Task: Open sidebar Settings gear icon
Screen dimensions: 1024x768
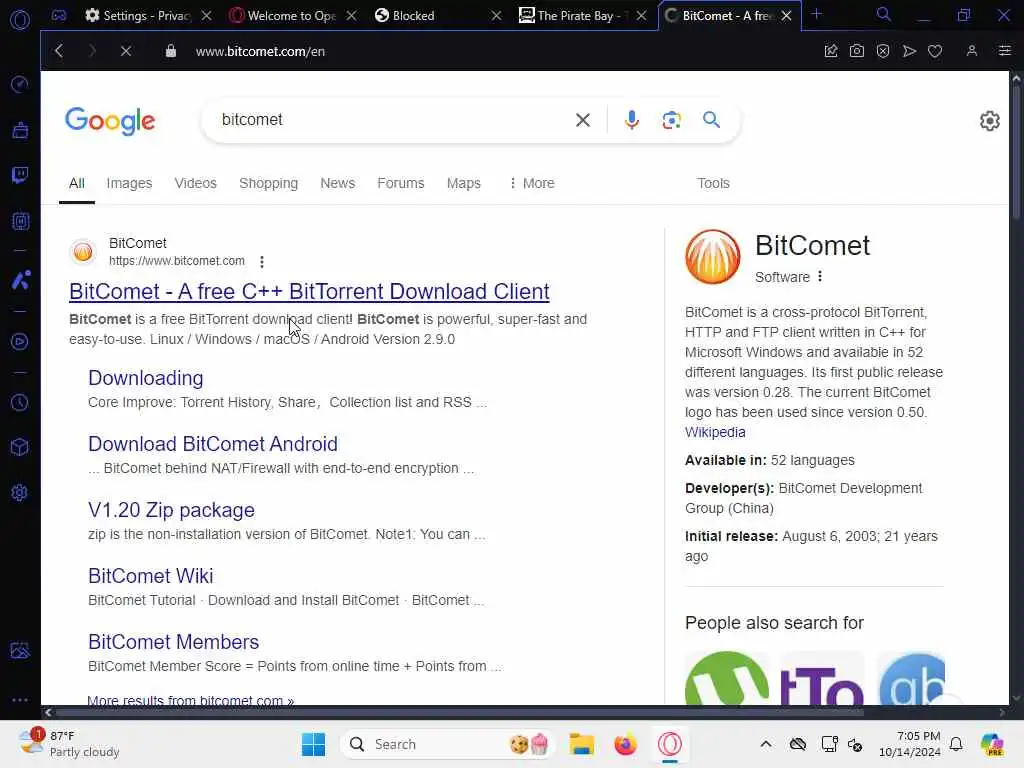Action: (20, 492)
